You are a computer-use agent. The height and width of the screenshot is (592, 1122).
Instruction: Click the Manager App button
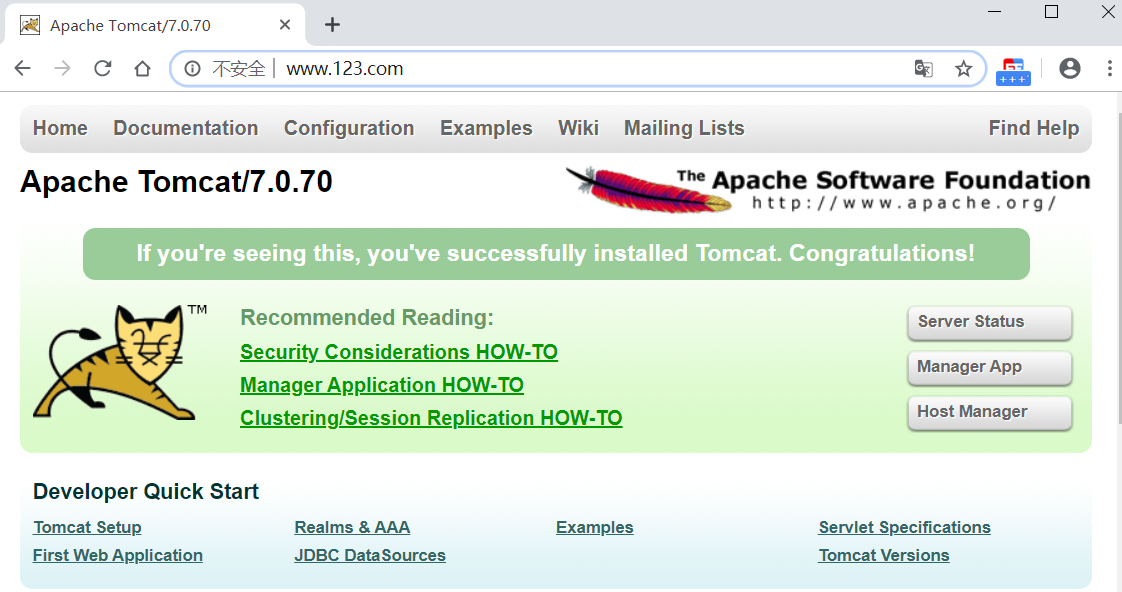tap(990, 368)
